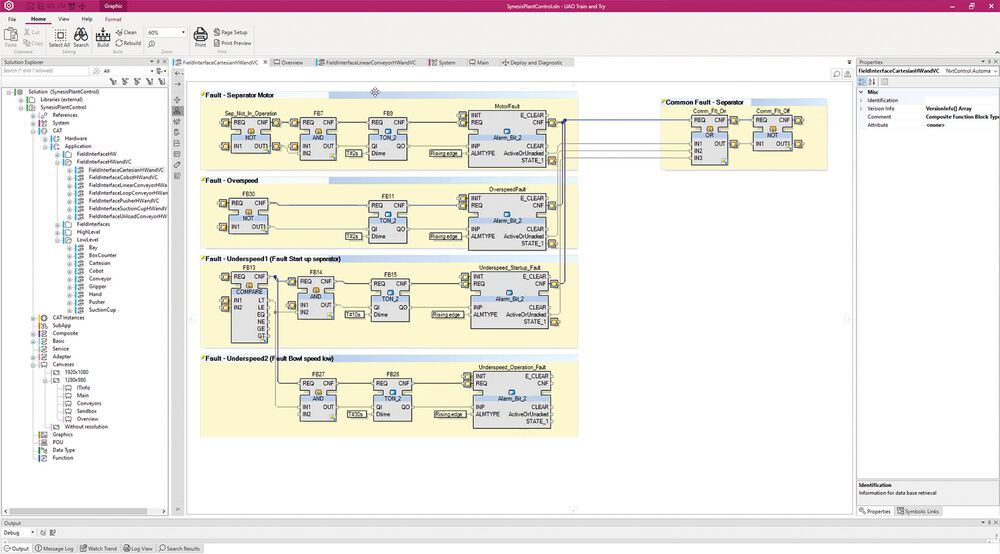The width and height of the screenshot is (1000, 554).
Task: Open the Log View tab at bottom
Action: coord(138,548)
